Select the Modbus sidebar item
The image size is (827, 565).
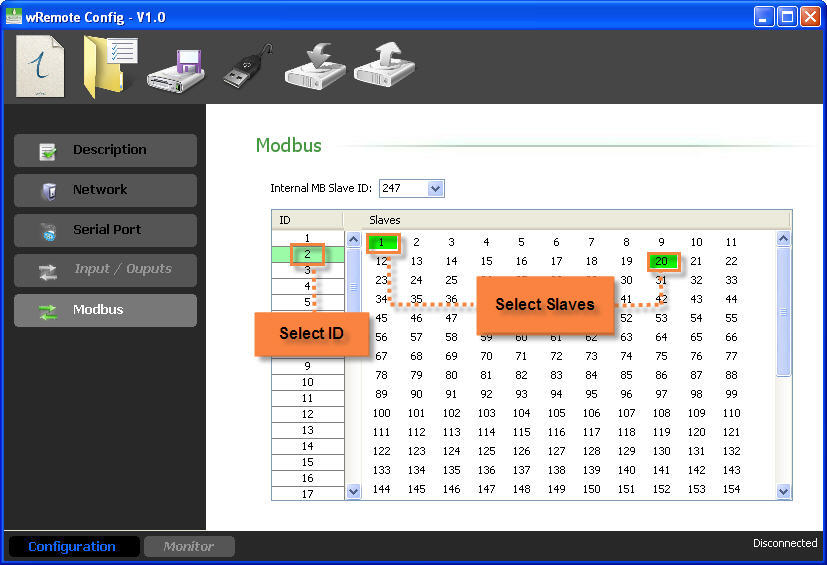[105, 310]
